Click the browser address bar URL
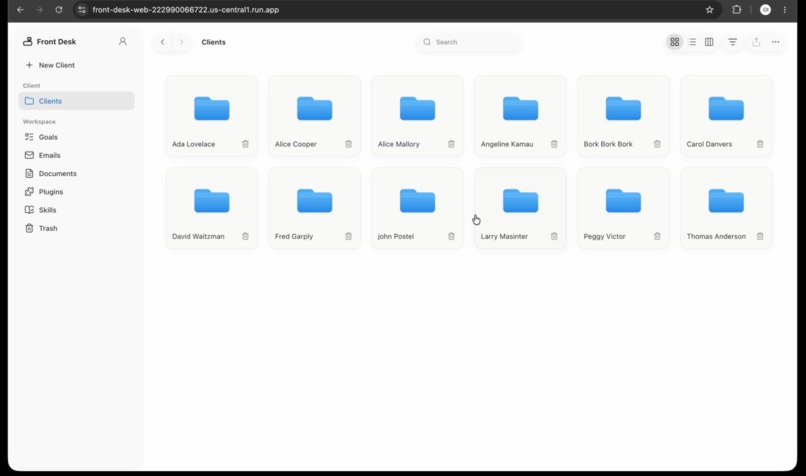This screenshot has height=476, width=806. 186,10
